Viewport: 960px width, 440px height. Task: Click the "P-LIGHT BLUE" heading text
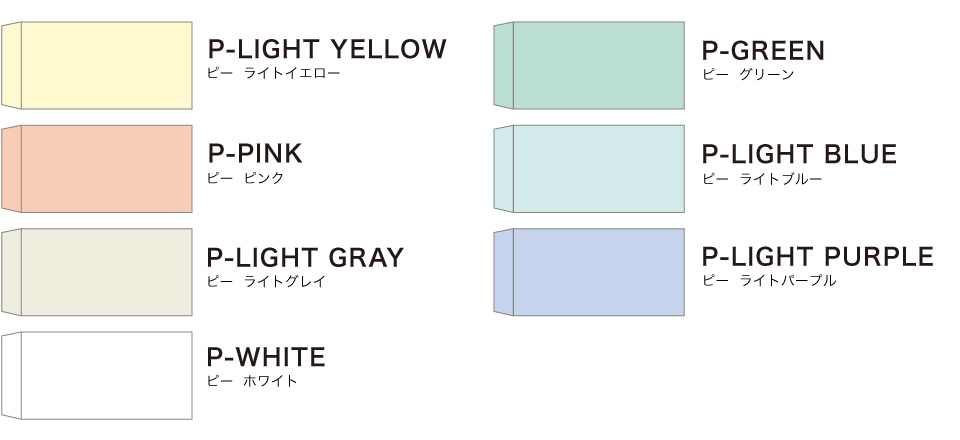[x=799, y=154]
